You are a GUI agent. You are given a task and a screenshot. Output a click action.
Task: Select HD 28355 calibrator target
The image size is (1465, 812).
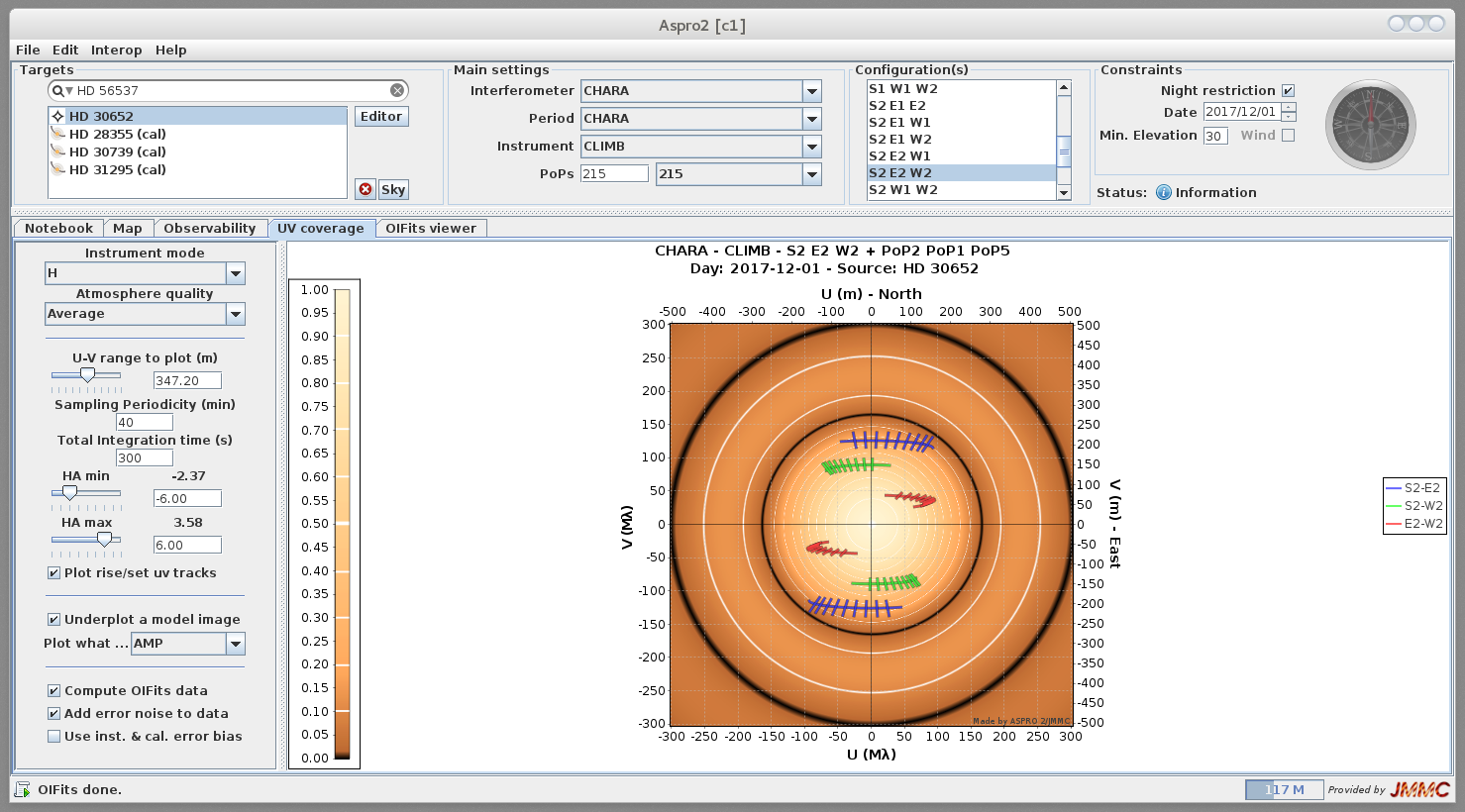[117, 134]
